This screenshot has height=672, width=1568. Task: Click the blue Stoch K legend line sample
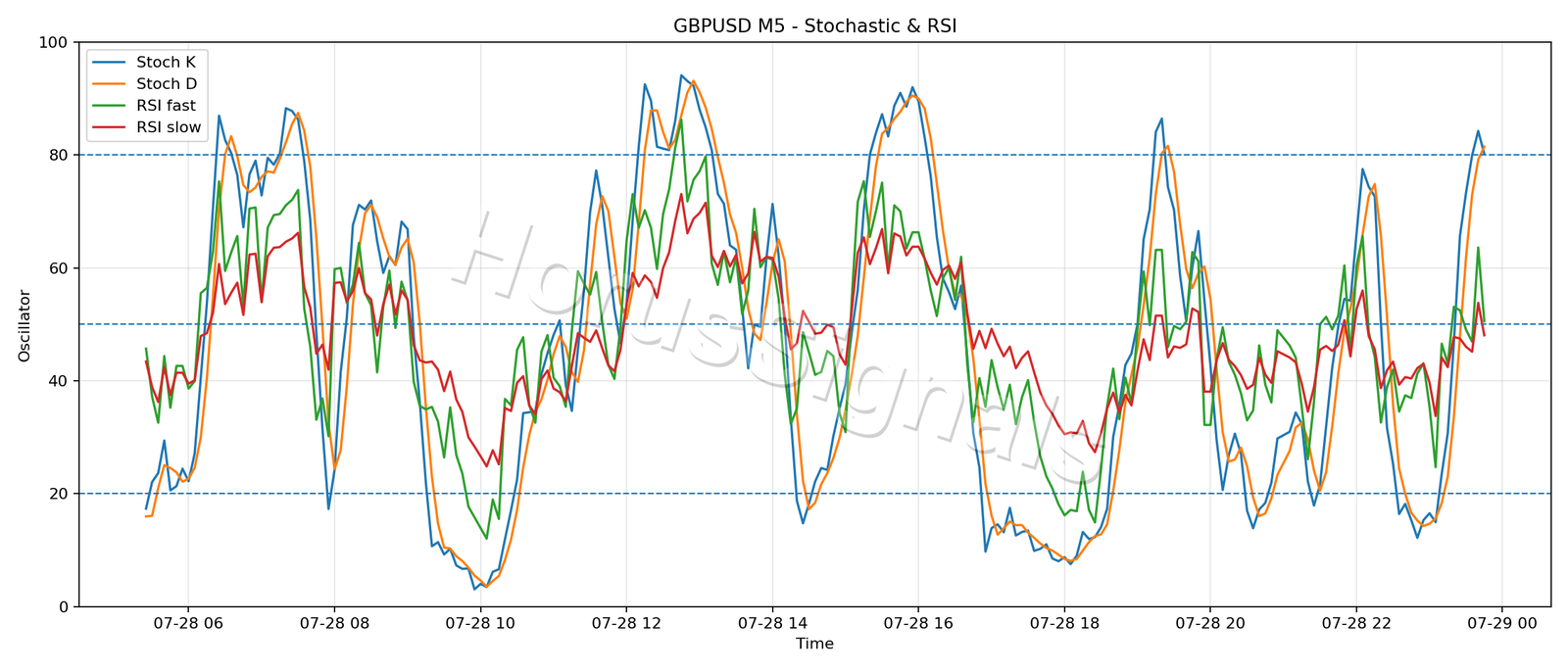click(x=109, y=62)
